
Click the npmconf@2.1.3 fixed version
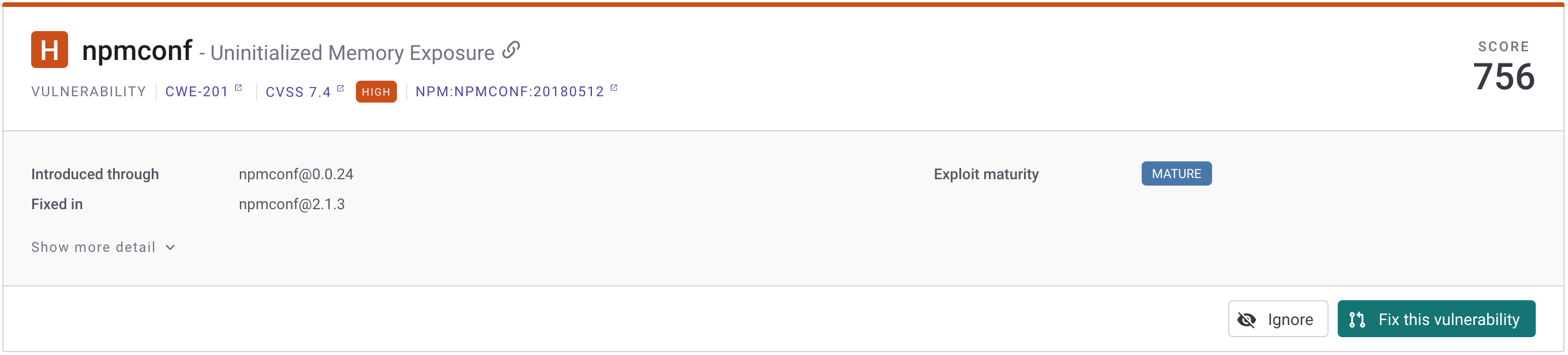click(291, 204)
